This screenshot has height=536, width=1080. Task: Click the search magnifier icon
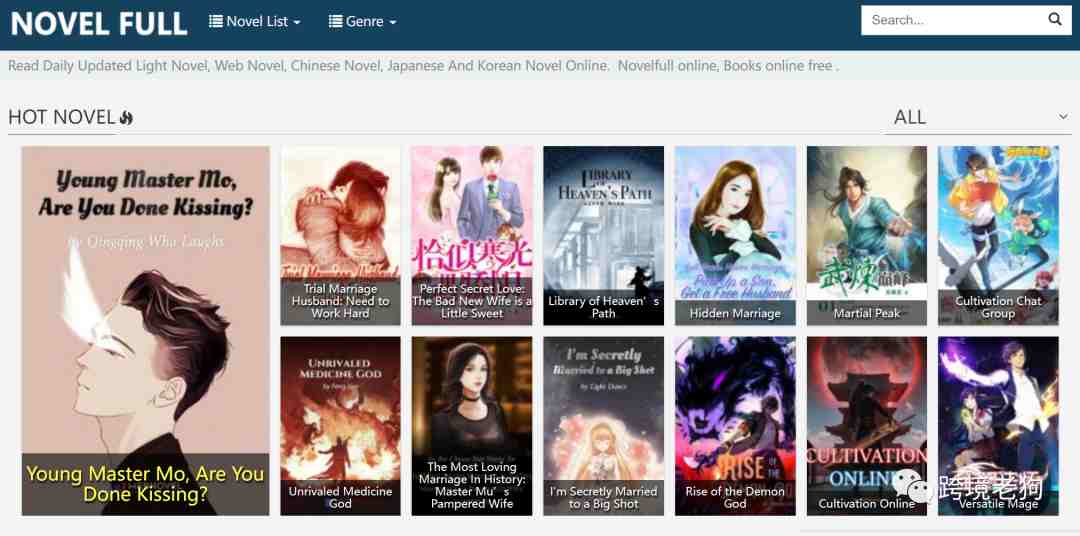(1055, 19)
